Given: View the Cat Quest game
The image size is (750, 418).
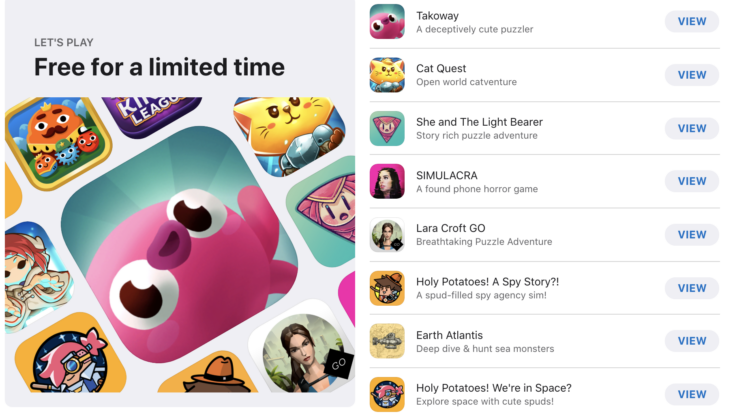Looking at the screenshot, I should click(x=692, y=75).
